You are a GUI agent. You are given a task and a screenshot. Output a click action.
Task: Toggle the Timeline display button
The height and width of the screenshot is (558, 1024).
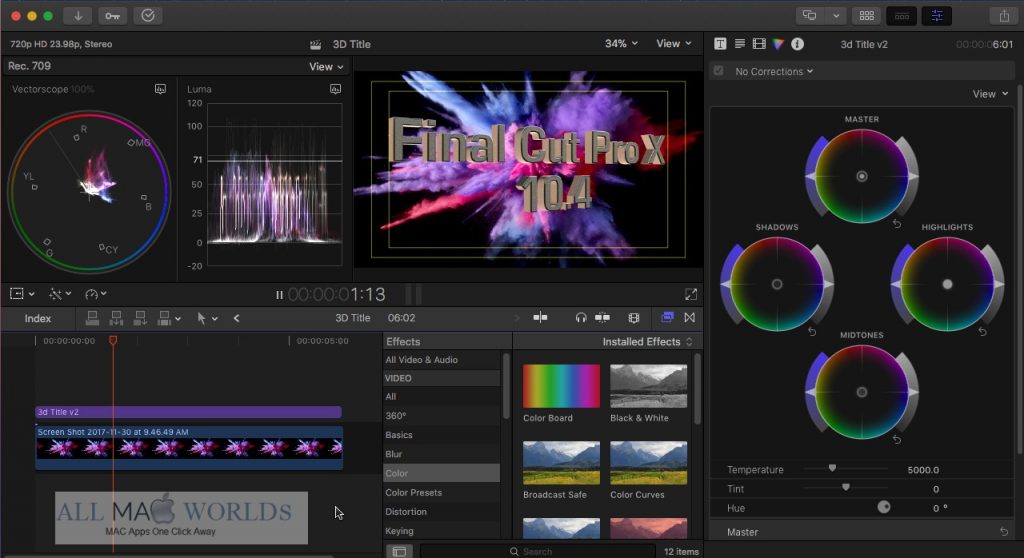coord(902,16)
